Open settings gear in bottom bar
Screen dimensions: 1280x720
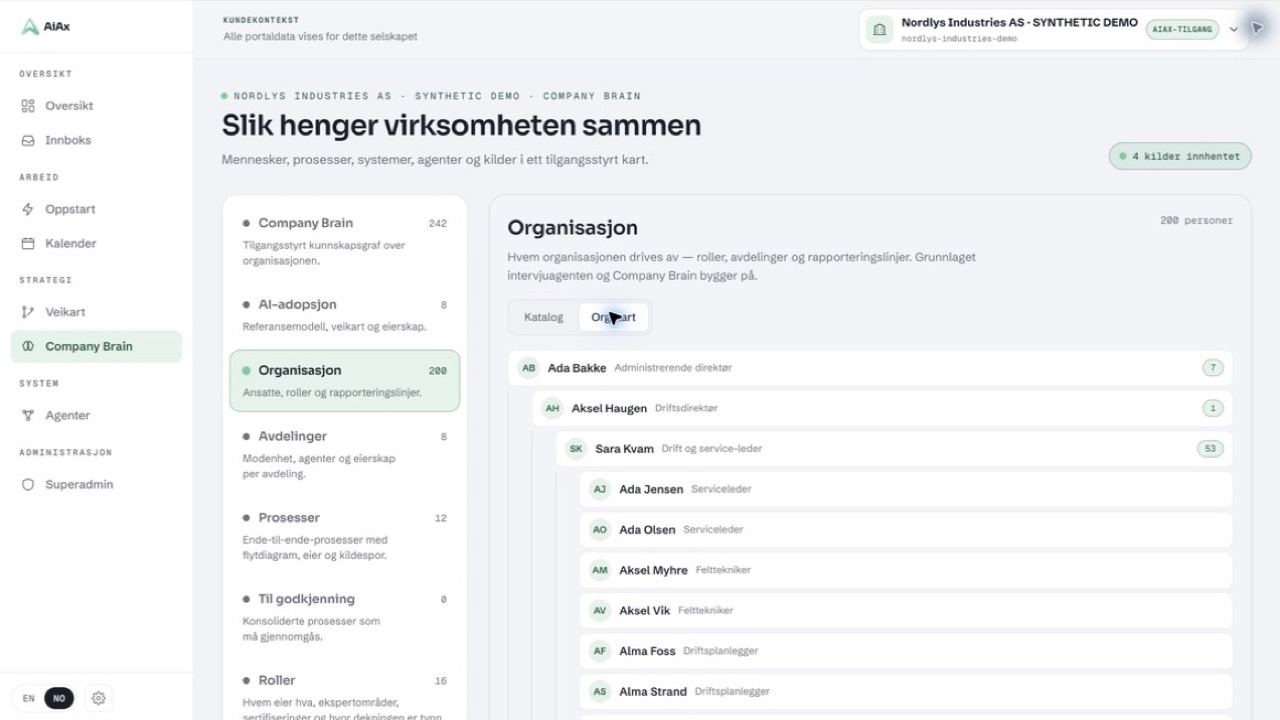pos(98,699)
